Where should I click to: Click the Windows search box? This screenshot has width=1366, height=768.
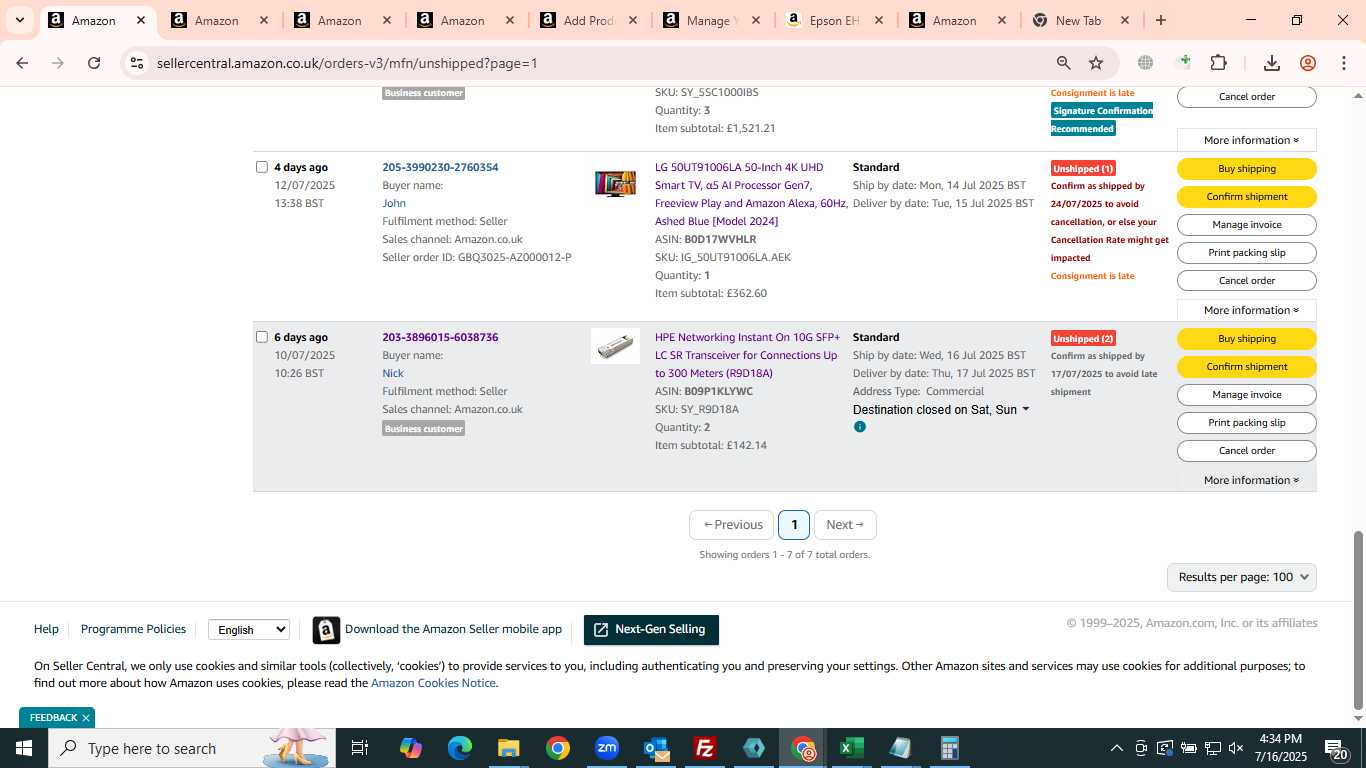191,748
